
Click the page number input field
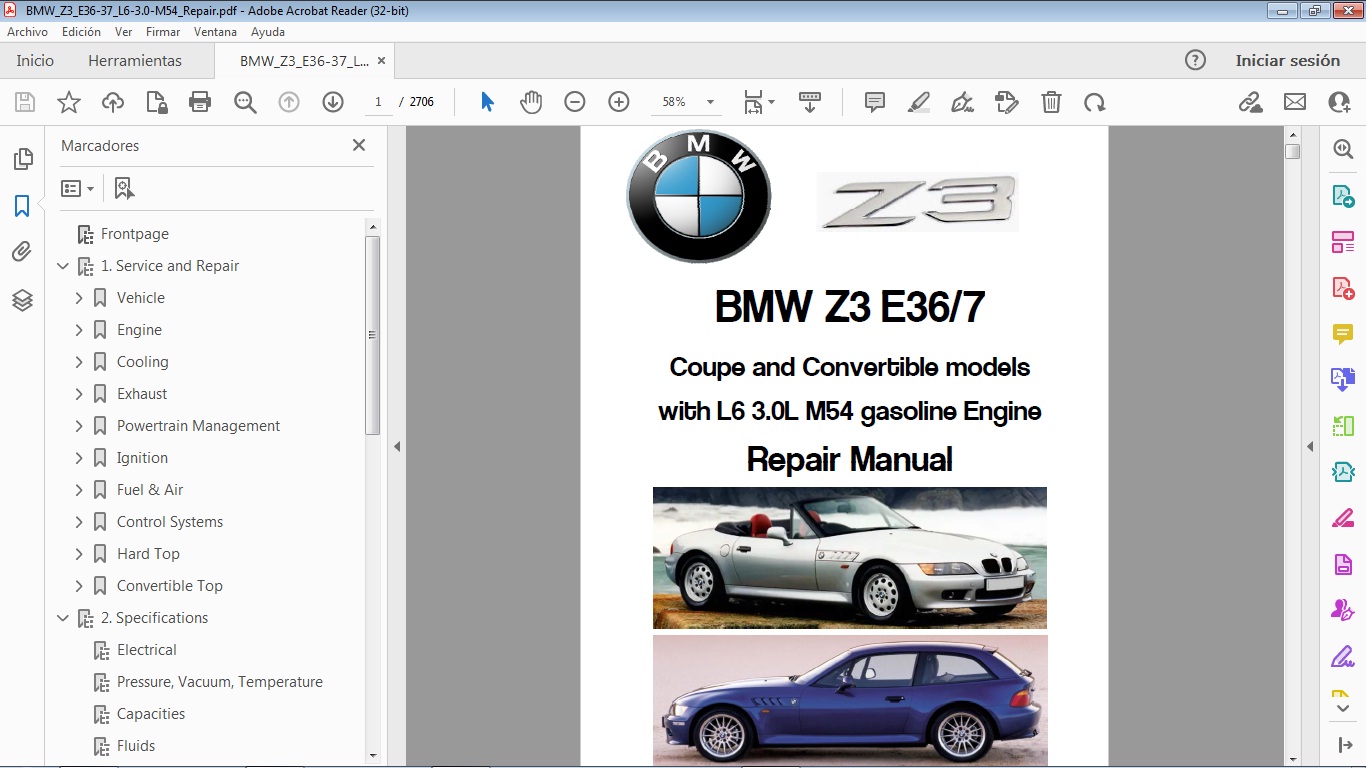point(379,102)
